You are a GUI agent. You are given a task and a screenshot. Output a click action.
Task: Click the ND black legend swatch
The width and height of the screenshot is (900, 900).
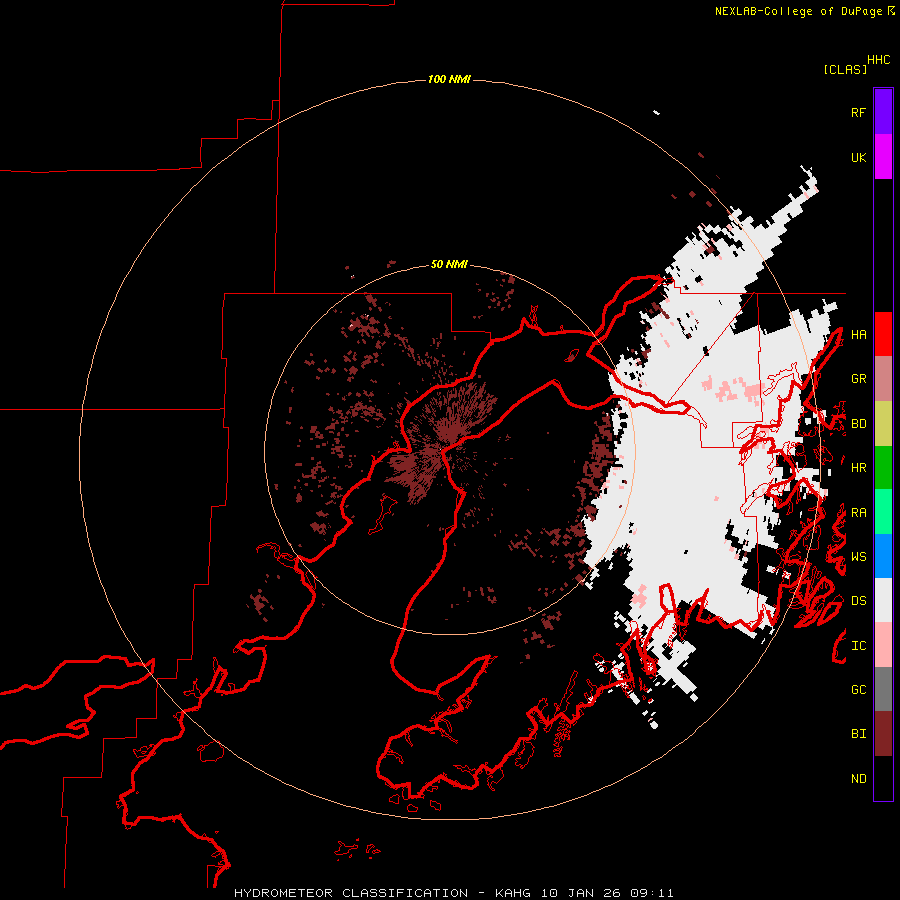883,778
